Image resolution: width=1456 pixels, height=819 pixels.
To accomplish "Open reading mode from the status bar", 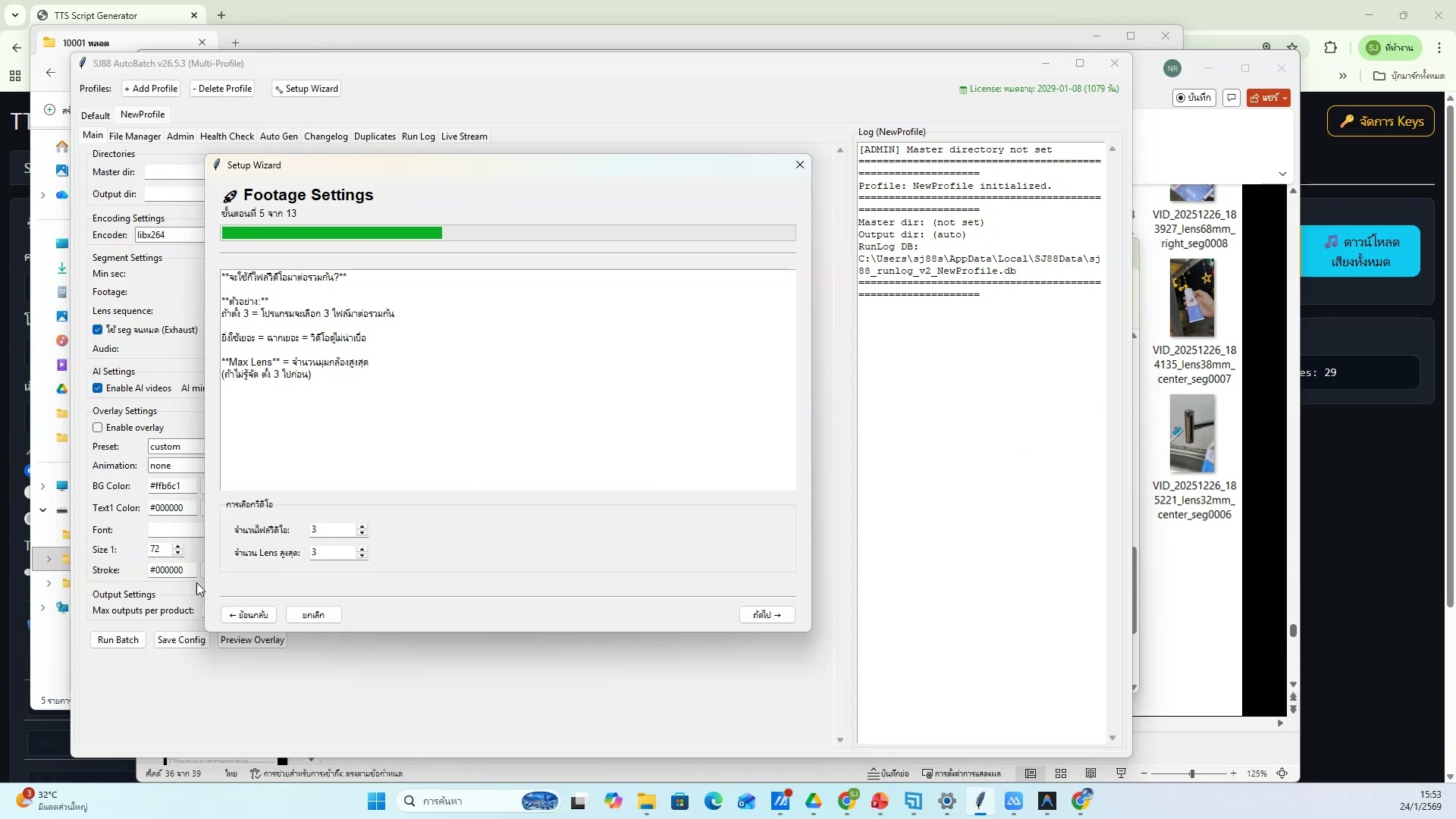I will tap(1090, 773).
